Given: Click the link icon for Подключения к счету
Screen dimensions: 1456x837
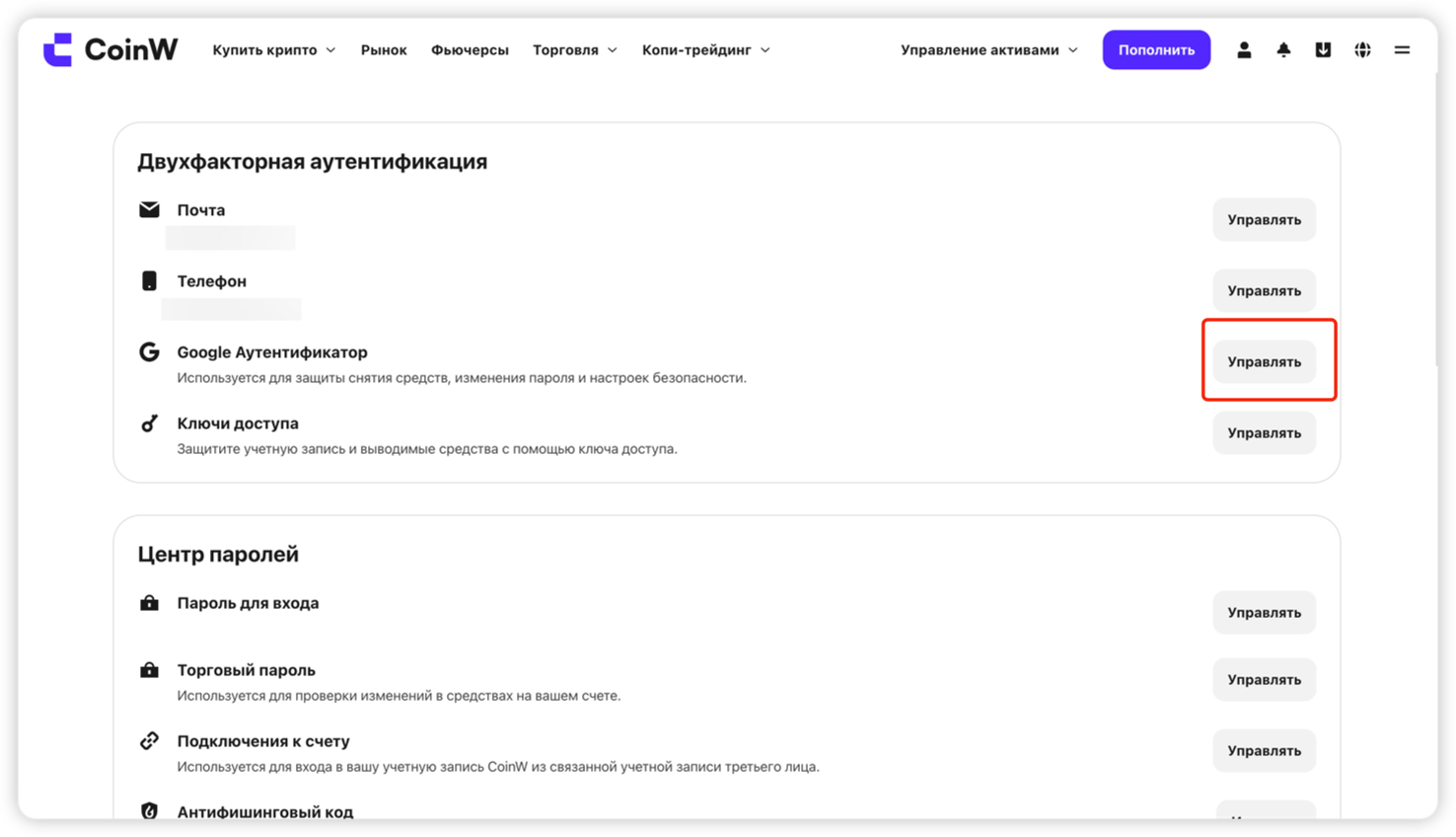Looking at the screenshot, I should [149, 740].
